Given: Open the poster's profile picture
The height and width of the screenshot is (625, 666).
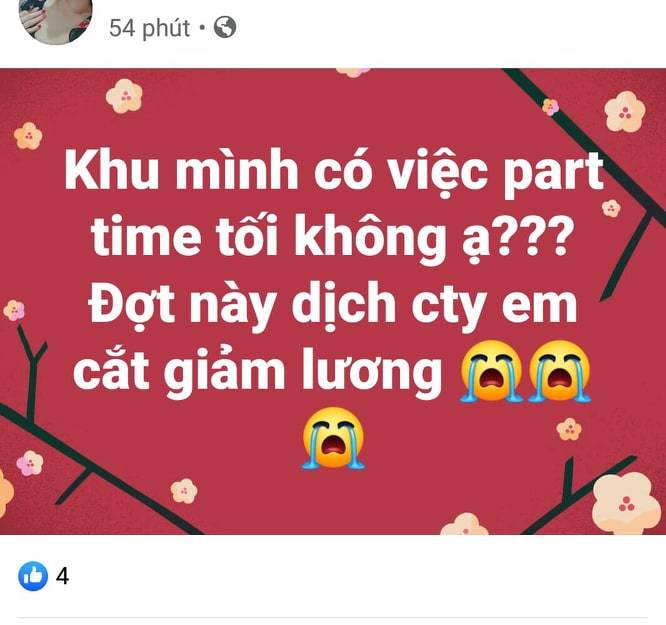Looking at the screenshot, I should pyautogui.click(x=55, y=17).
